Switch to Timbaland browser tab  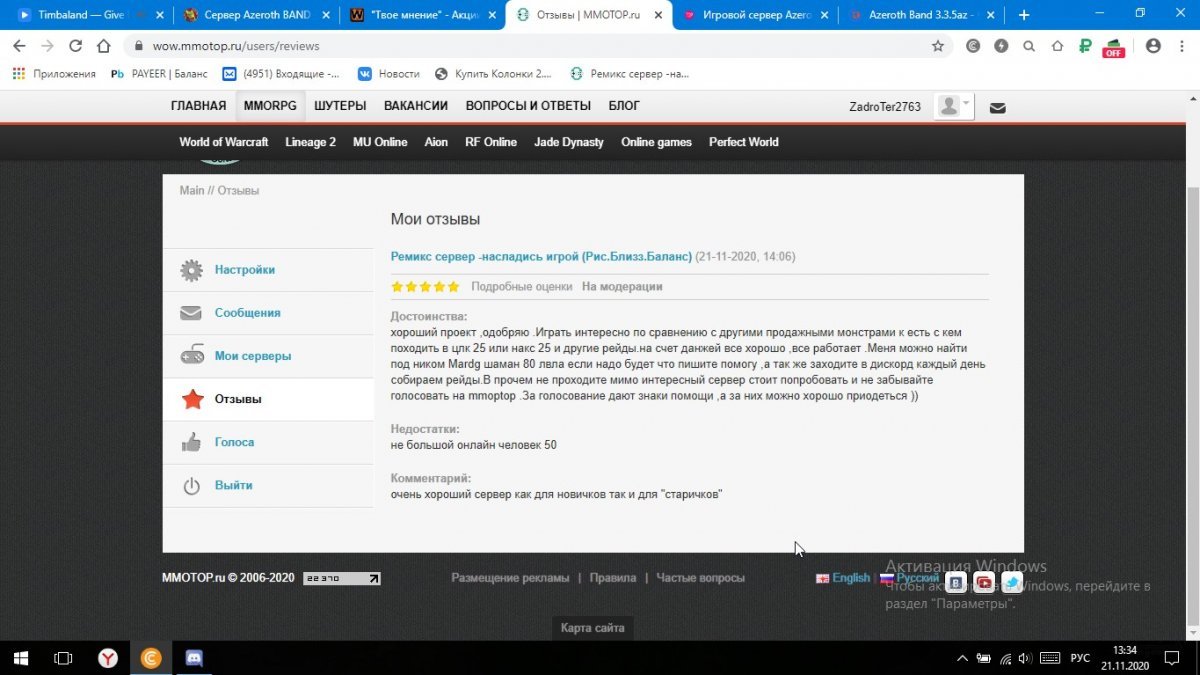(80, 15)
